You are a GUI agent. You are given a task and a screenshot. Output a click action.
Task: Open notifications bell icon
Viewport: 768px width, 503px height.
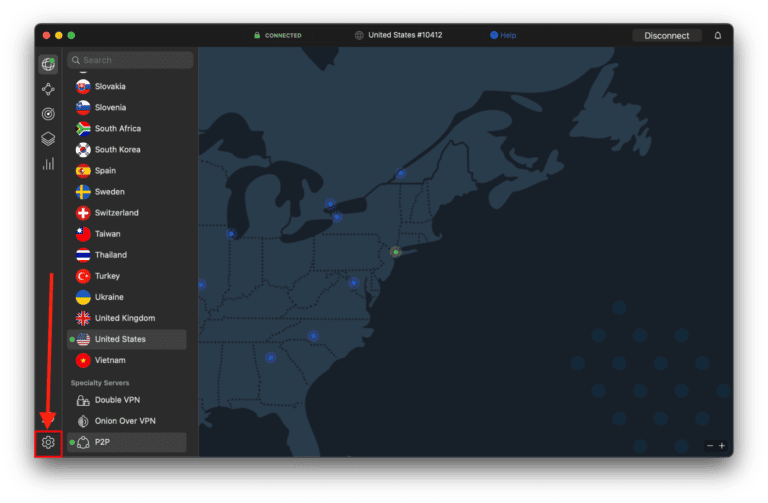717,36
